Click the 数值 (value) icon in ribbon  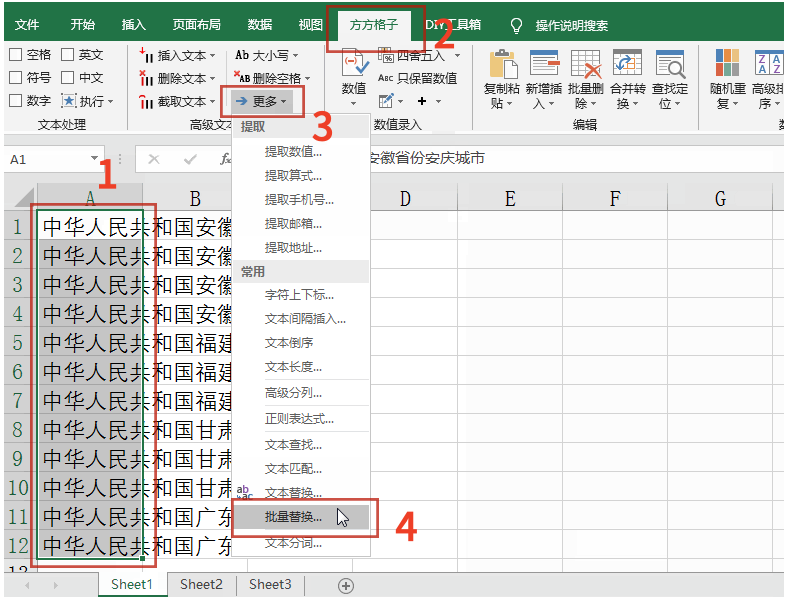(x=354, y=66)
